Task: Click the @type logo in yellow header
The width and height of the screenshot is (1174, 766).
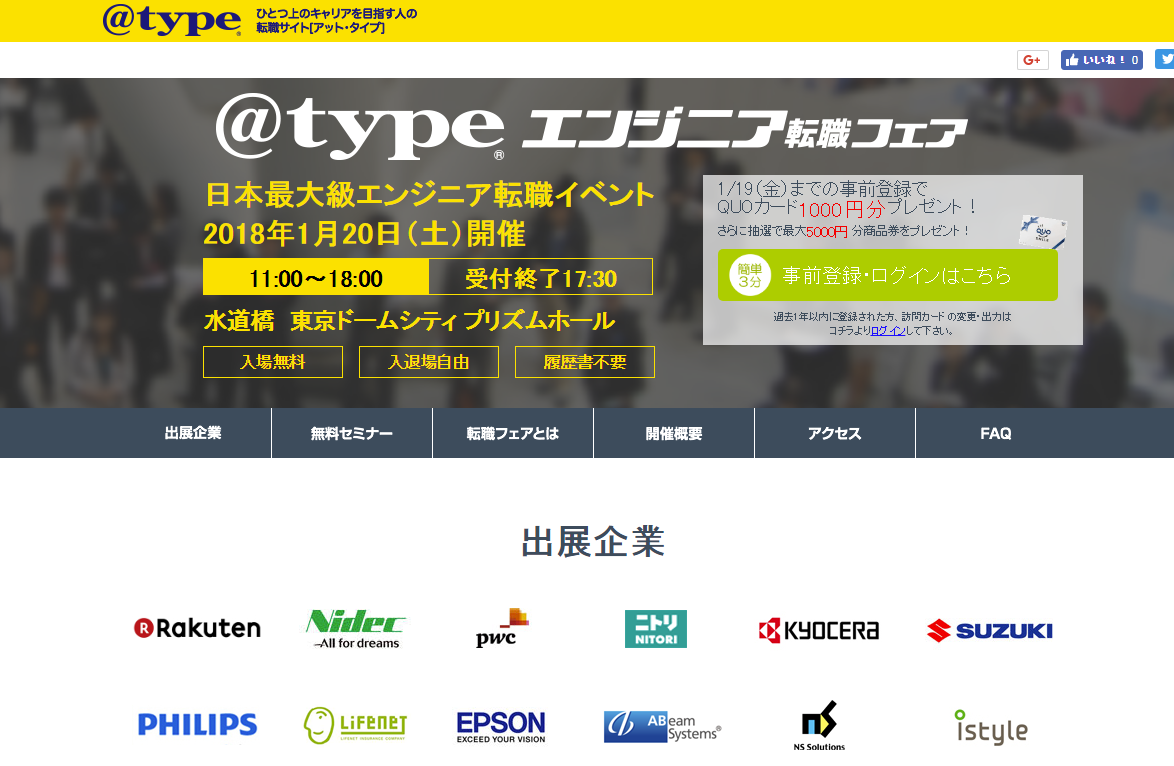Action: pyautogui.click(x=172, y=20)
